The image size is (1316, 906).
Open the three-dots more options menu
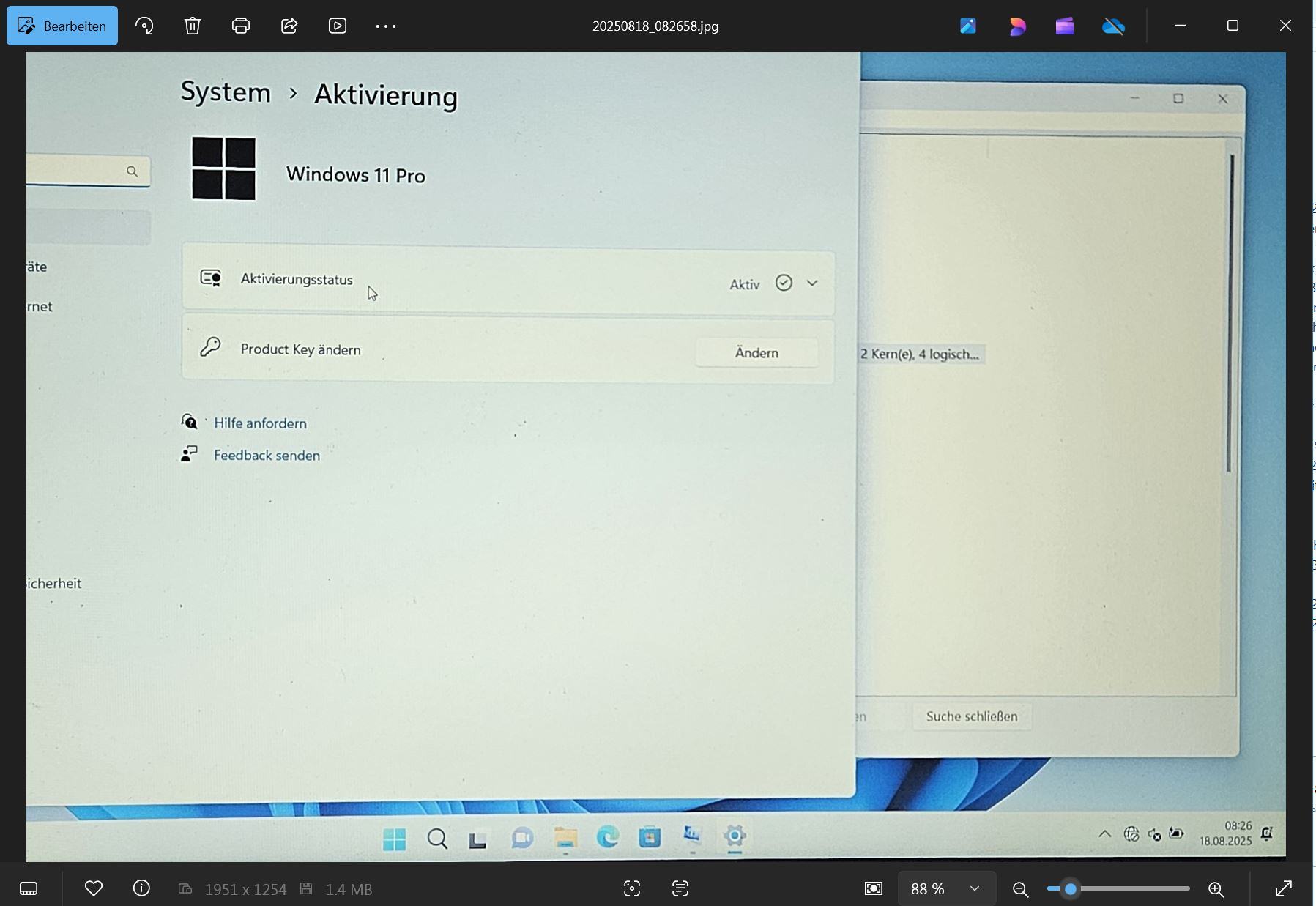tap(386, 26)
